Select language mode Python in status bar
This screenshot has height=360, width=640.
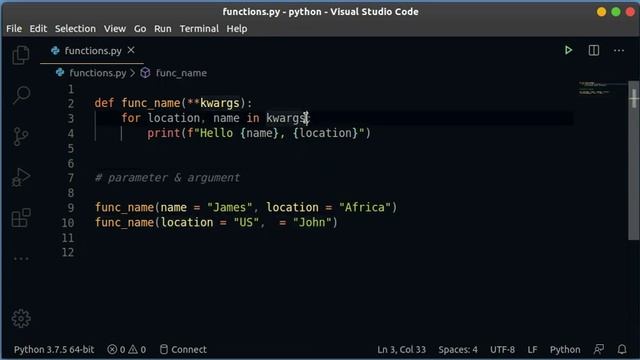565,349
